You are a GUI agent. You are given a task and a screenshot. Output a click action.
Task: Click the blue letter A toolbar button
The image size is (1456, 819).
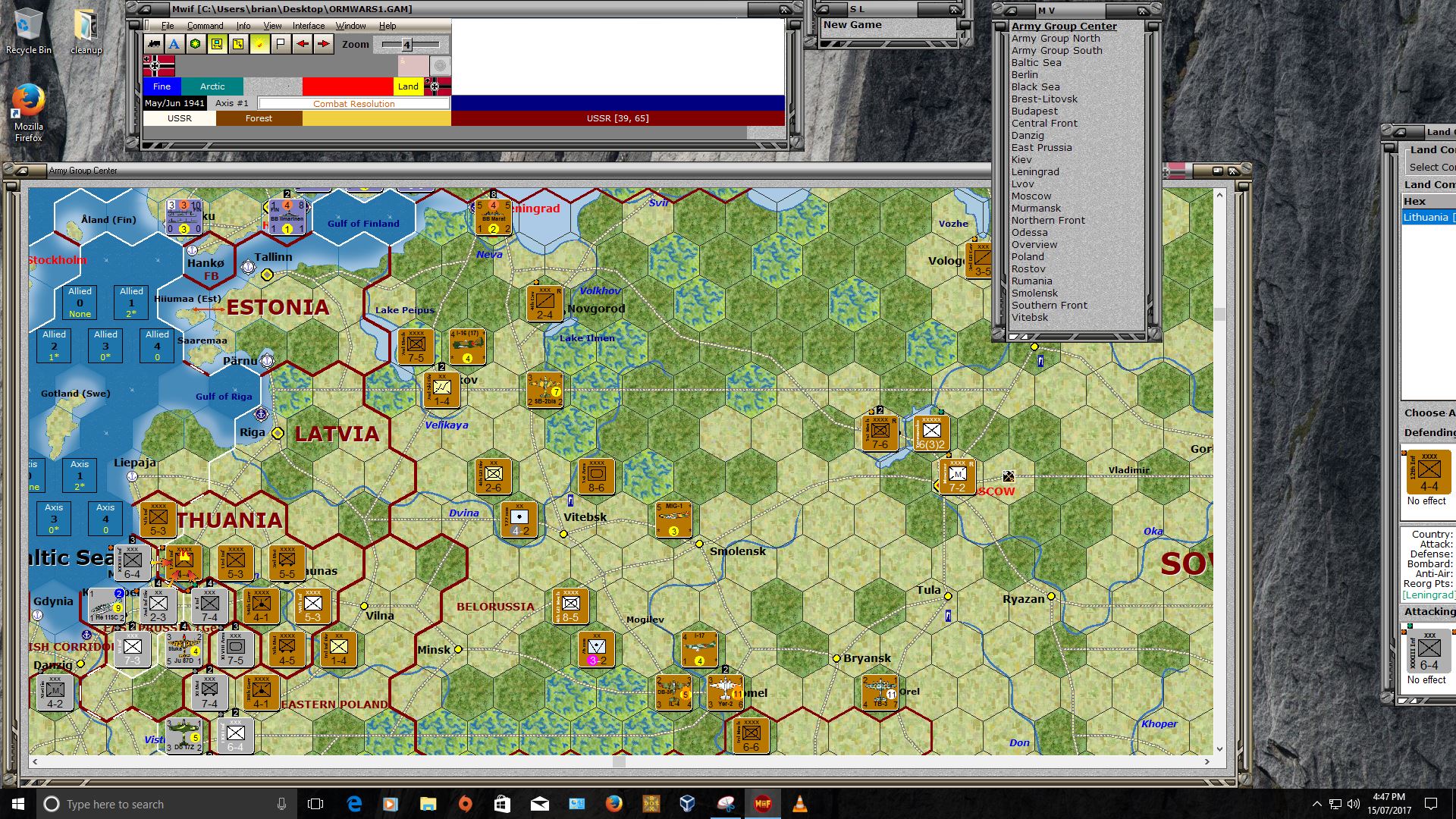point(174,44)
